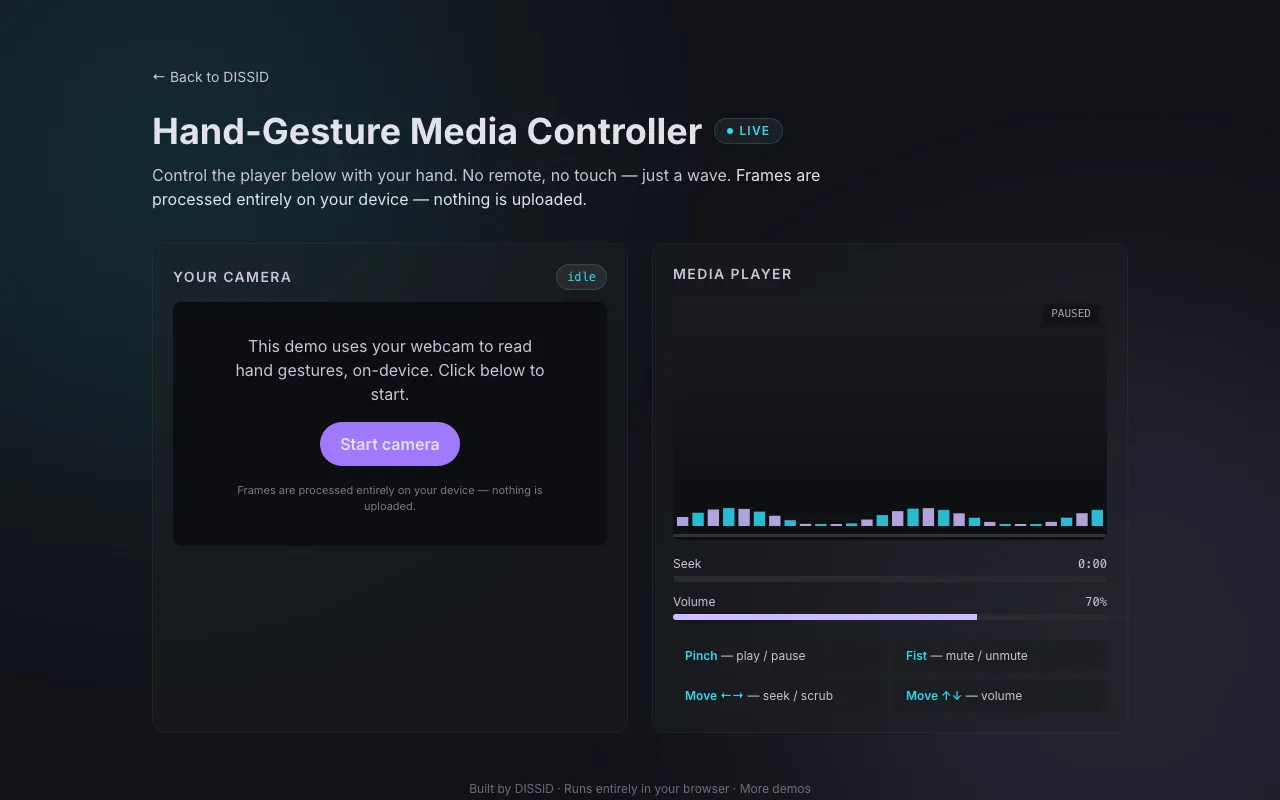The height and width of the screenshot is (800, 1280).
Task: Click the Start camera button
Action: pos(390,444)
